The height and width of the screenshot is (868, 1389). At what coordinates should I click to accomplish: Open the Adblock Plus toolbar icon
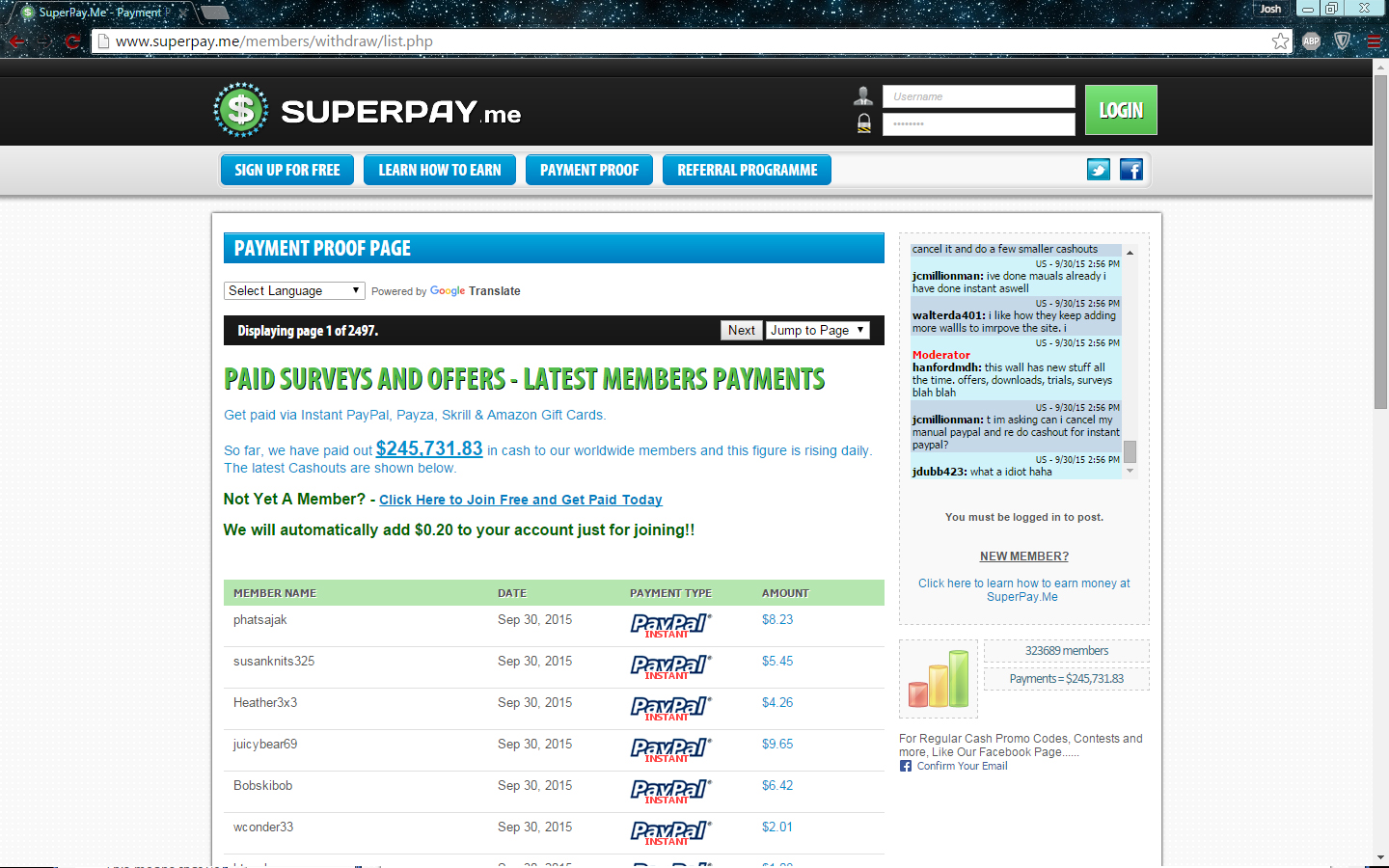pyautogui.click(x=1311, y=41)
